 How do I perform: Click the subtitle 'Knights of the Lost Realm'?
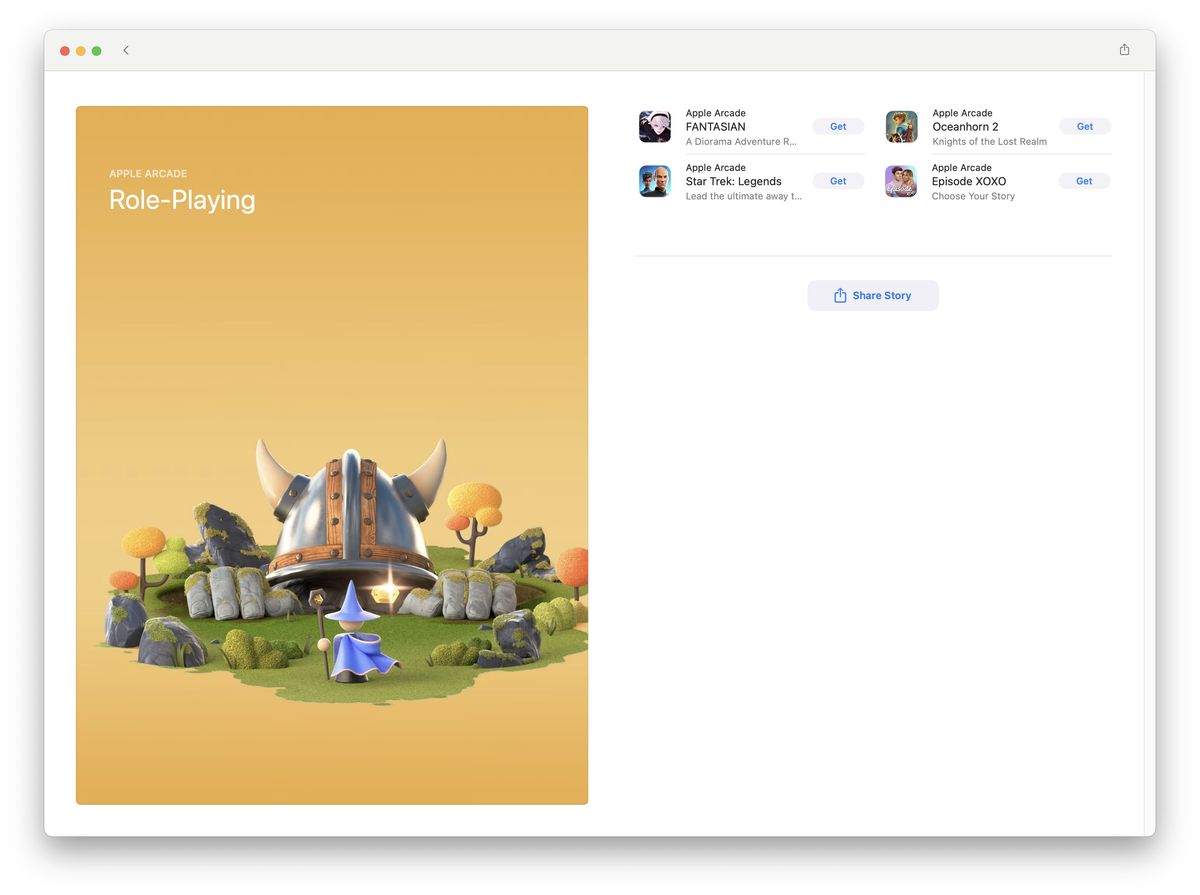(989, 141)
